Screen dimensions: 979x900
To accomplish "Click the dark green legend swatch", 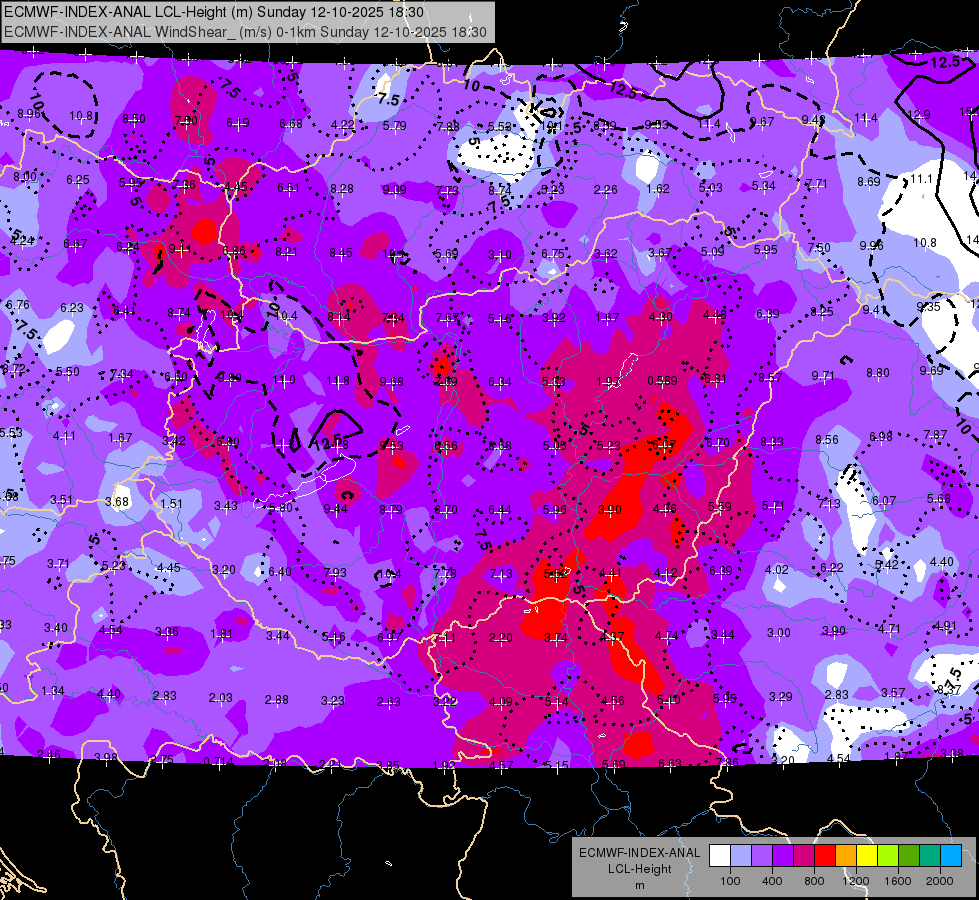I will coord(909,856).
